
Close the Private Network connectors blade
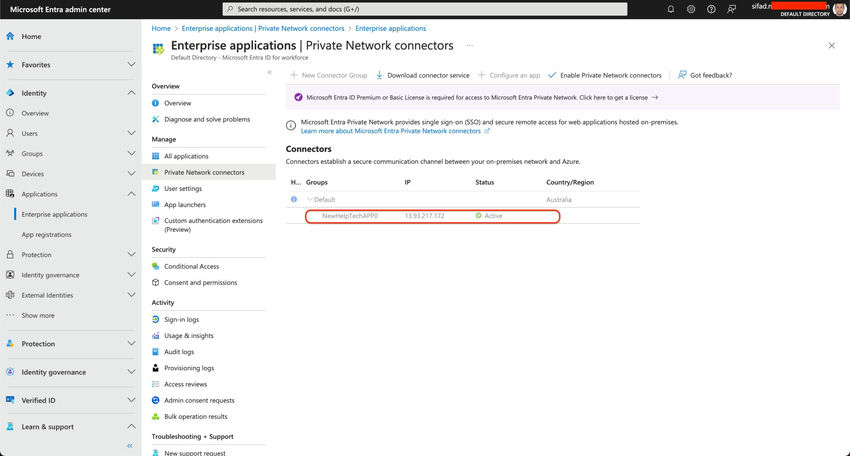tap(832, 46)
